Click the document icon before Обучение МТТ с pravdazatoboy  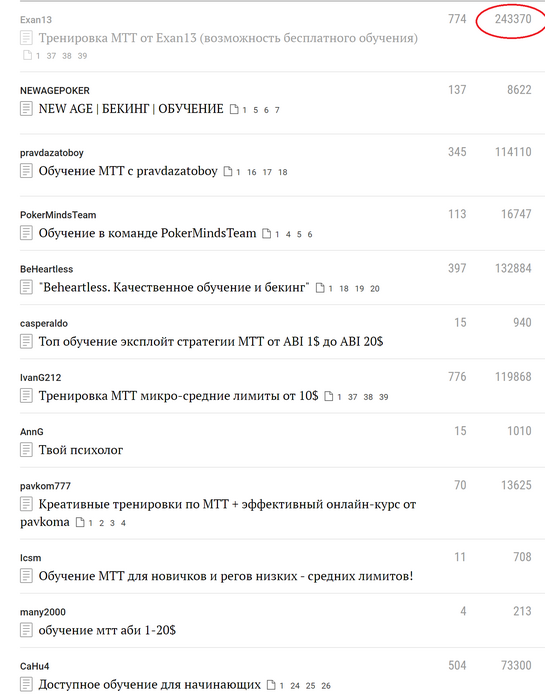pyautogui.click(x=26, y=171)
